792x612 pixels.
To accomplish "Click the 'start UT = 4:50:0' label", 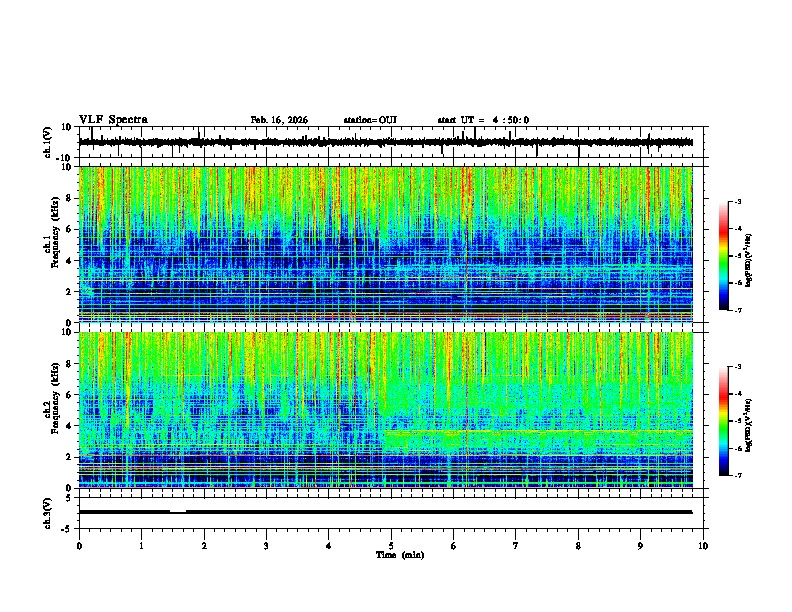I will [483, 120].
